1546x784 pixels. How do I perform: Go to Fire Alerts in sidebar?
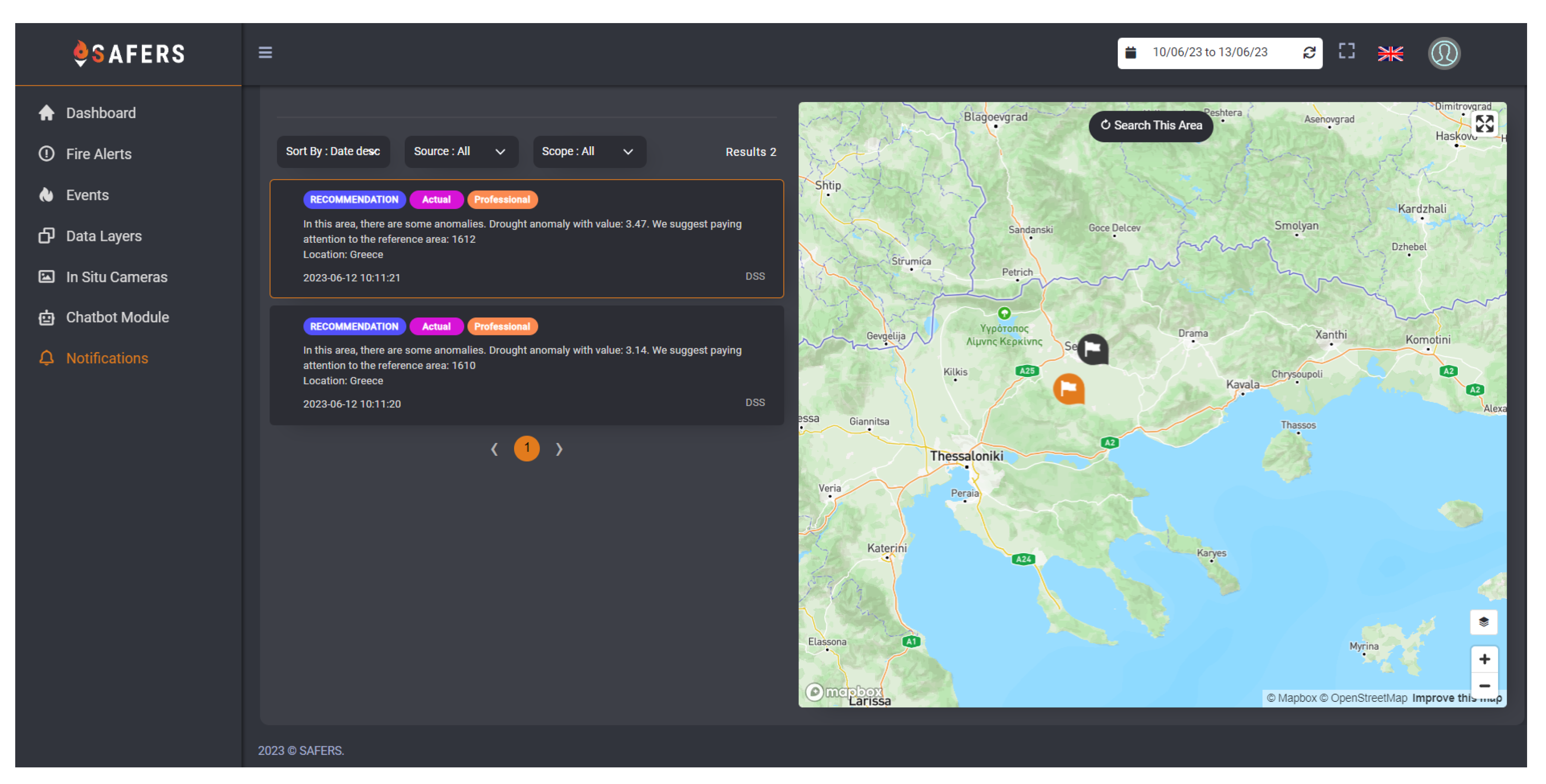[x=98, y=154]
